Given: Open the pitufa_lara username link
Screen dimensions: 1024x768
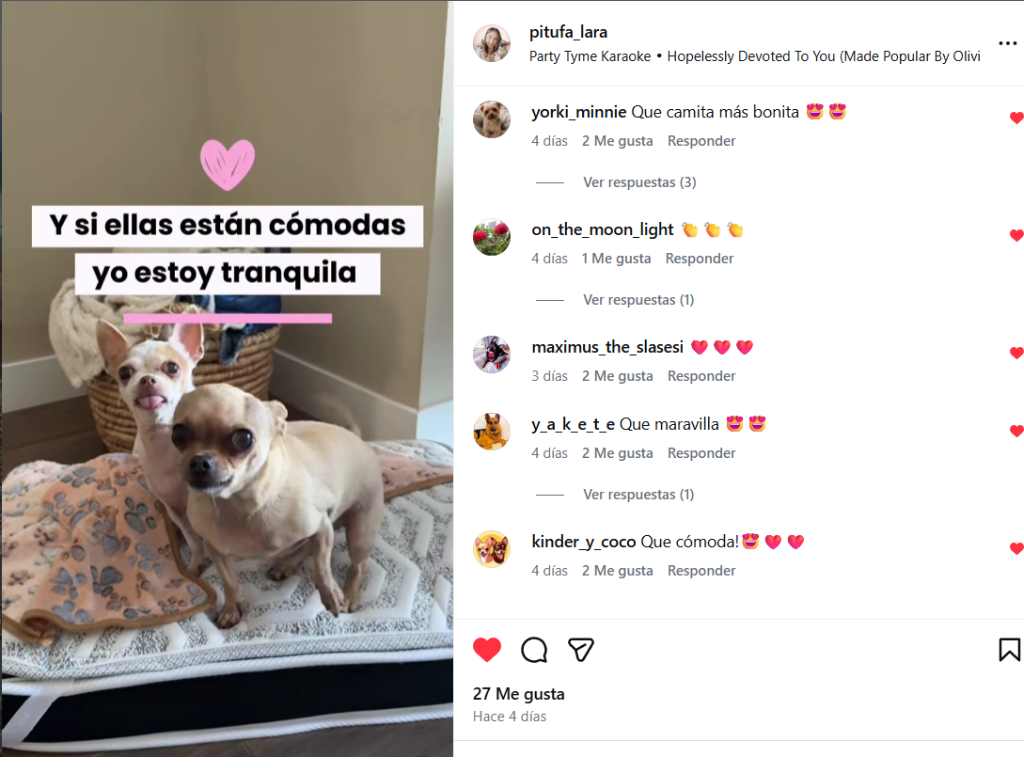Looking at the screenshot, I should (x=568, y=32).
